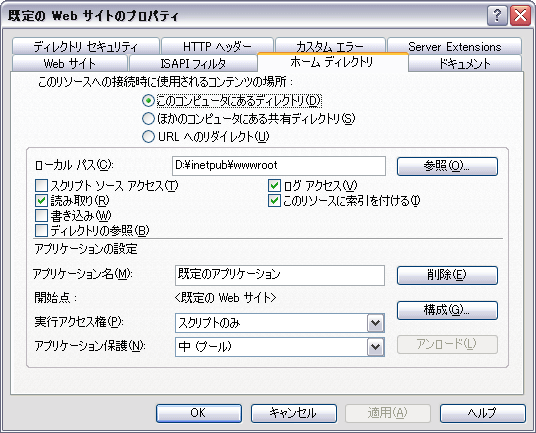Click into the ローカル パス text field

click(x=279, y=166)
